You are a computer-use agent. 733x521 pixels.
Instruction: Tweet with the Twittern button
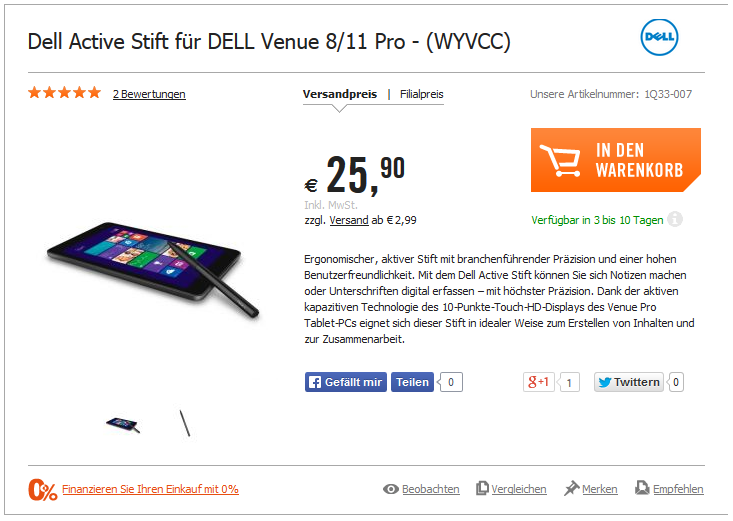[x=629, y=382]
